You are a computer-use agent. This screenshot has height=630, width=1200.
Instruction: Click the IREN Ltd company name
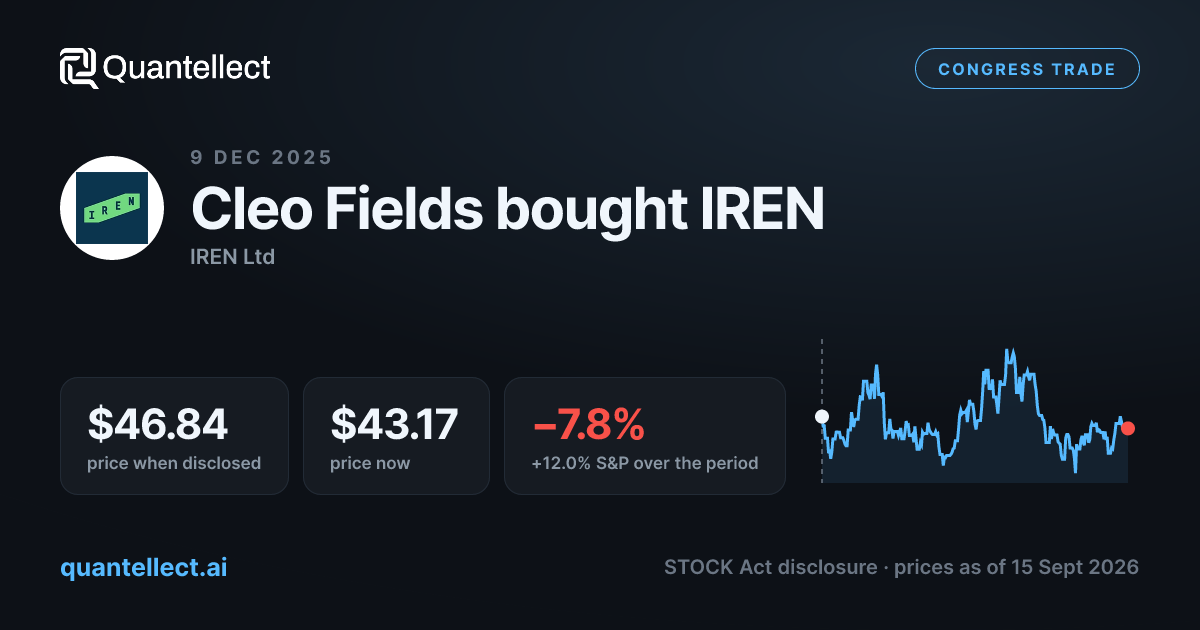point(232,257)
